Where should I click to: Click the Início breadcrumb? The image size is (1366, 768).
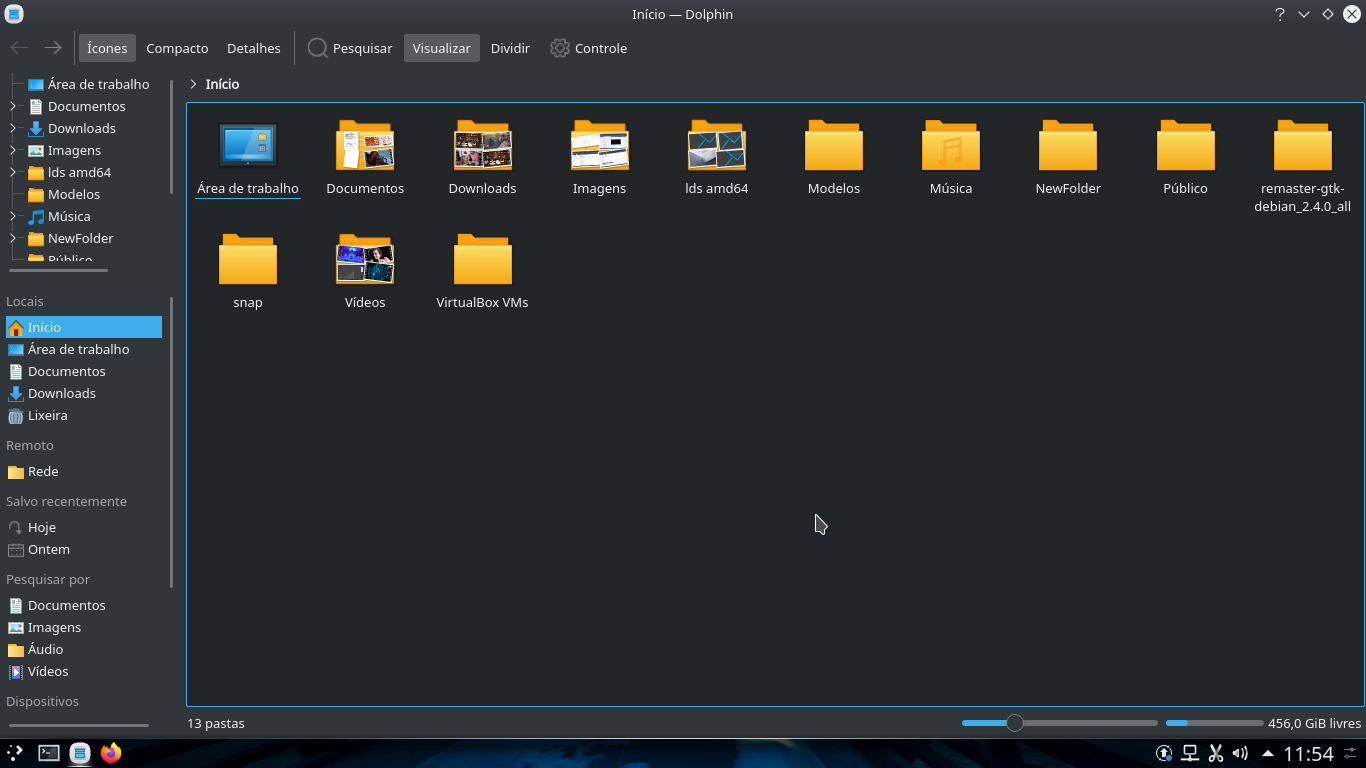tap(223, 84)
